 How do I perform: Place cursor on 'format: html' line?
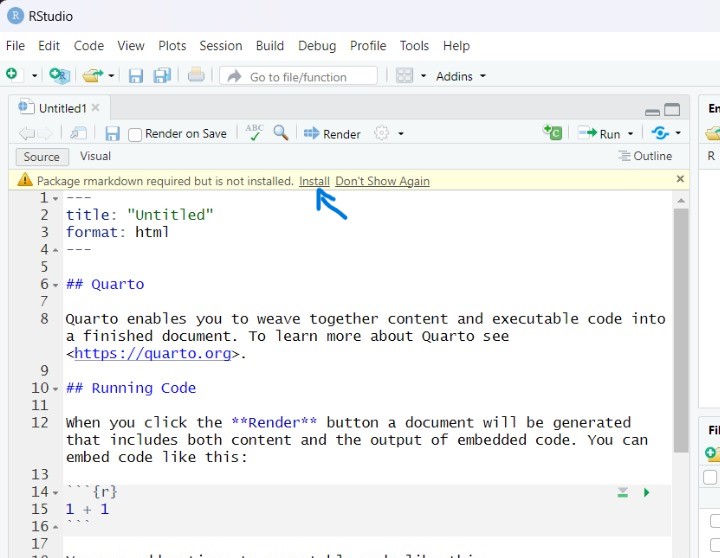pyautogui.click(x=117, y=232)
